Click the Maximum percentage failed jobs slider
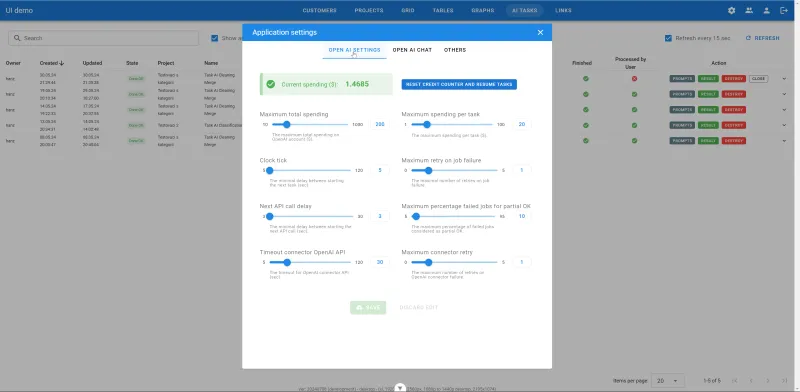Screen dimensions: 800x392 [x=454, y=216]
